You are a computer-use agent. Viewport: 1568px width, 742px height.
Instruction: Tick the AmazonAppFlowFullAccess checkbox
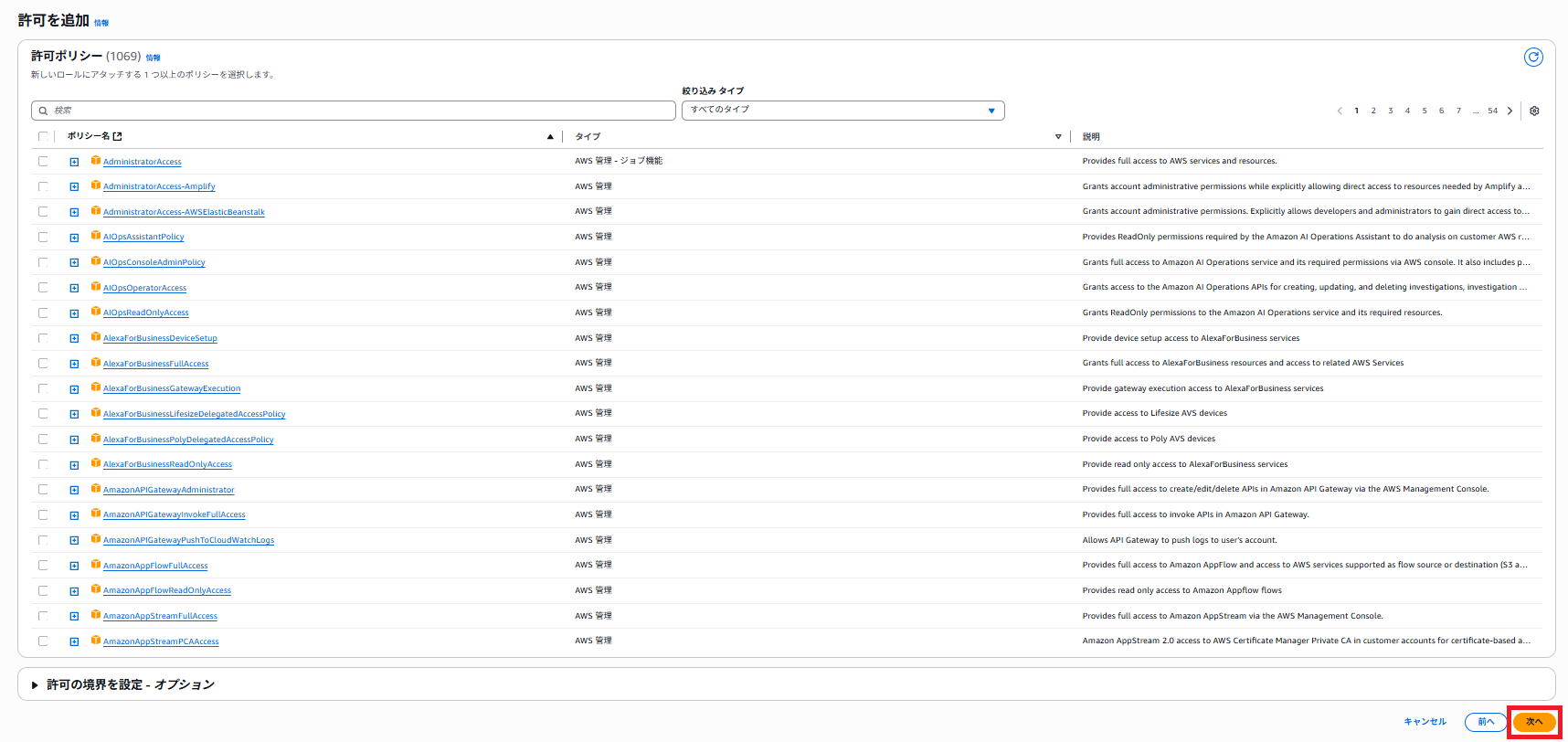pos(43,566)
